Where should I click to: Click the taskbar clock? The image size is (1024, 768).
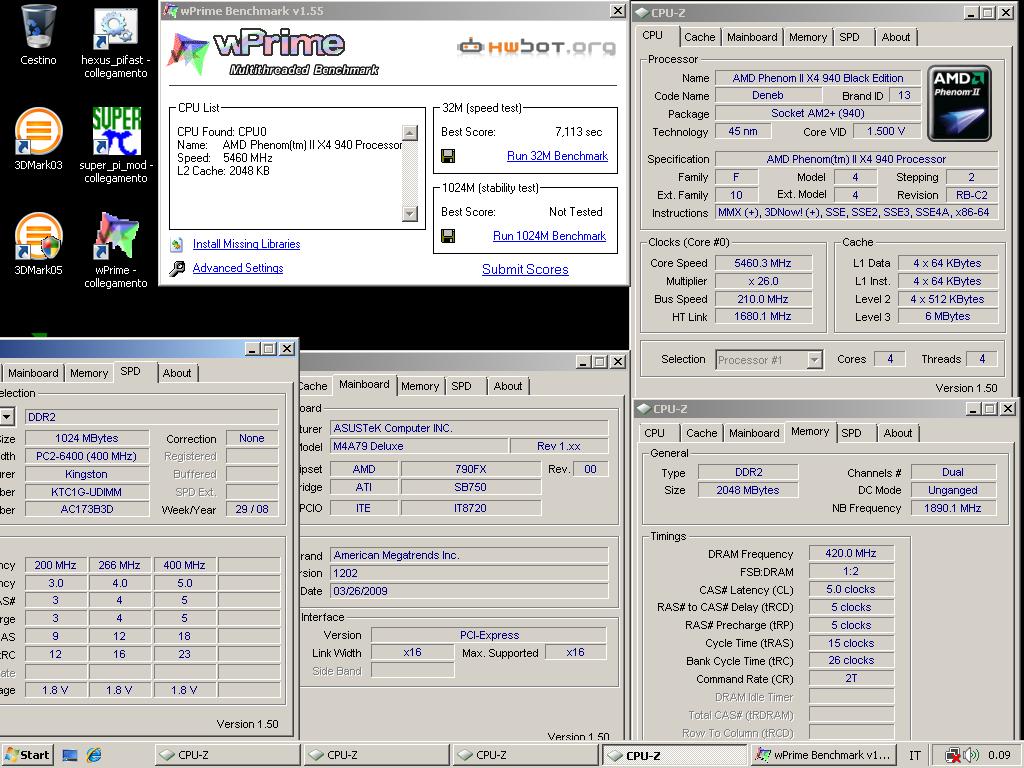click(999, 756)
